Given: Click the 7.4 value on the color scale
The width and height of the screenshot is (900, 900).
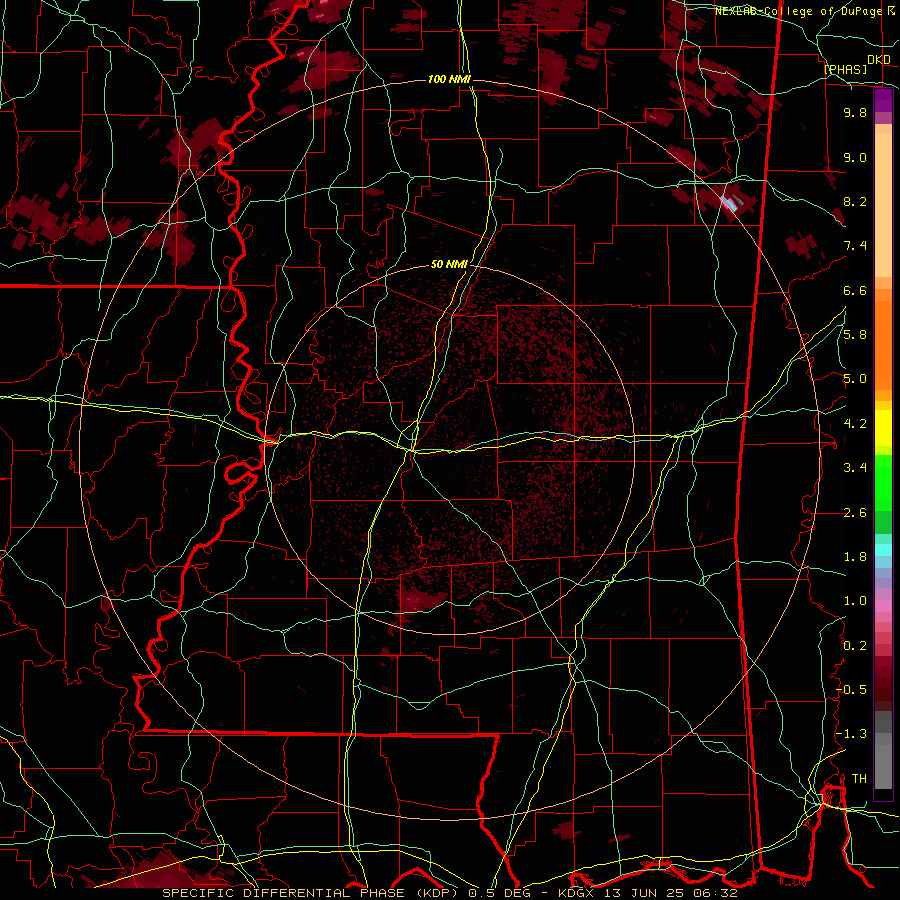Looking at the screenshot, I should 855,246.
